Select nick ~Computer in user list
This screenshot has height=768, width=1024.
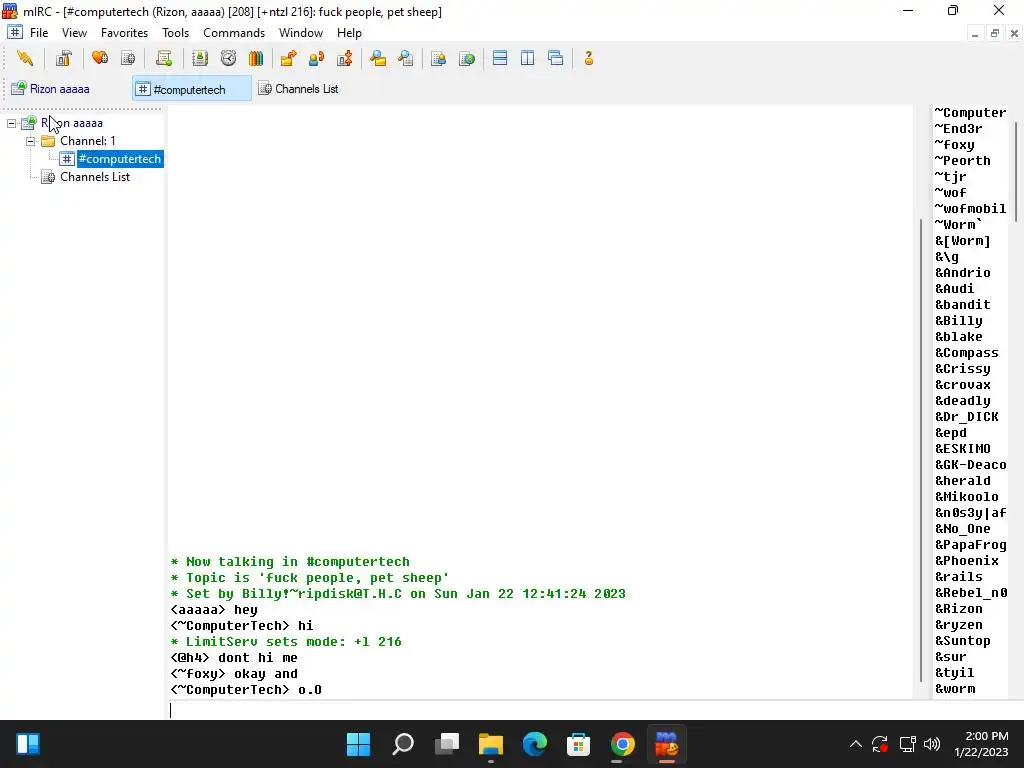(970, 113)
